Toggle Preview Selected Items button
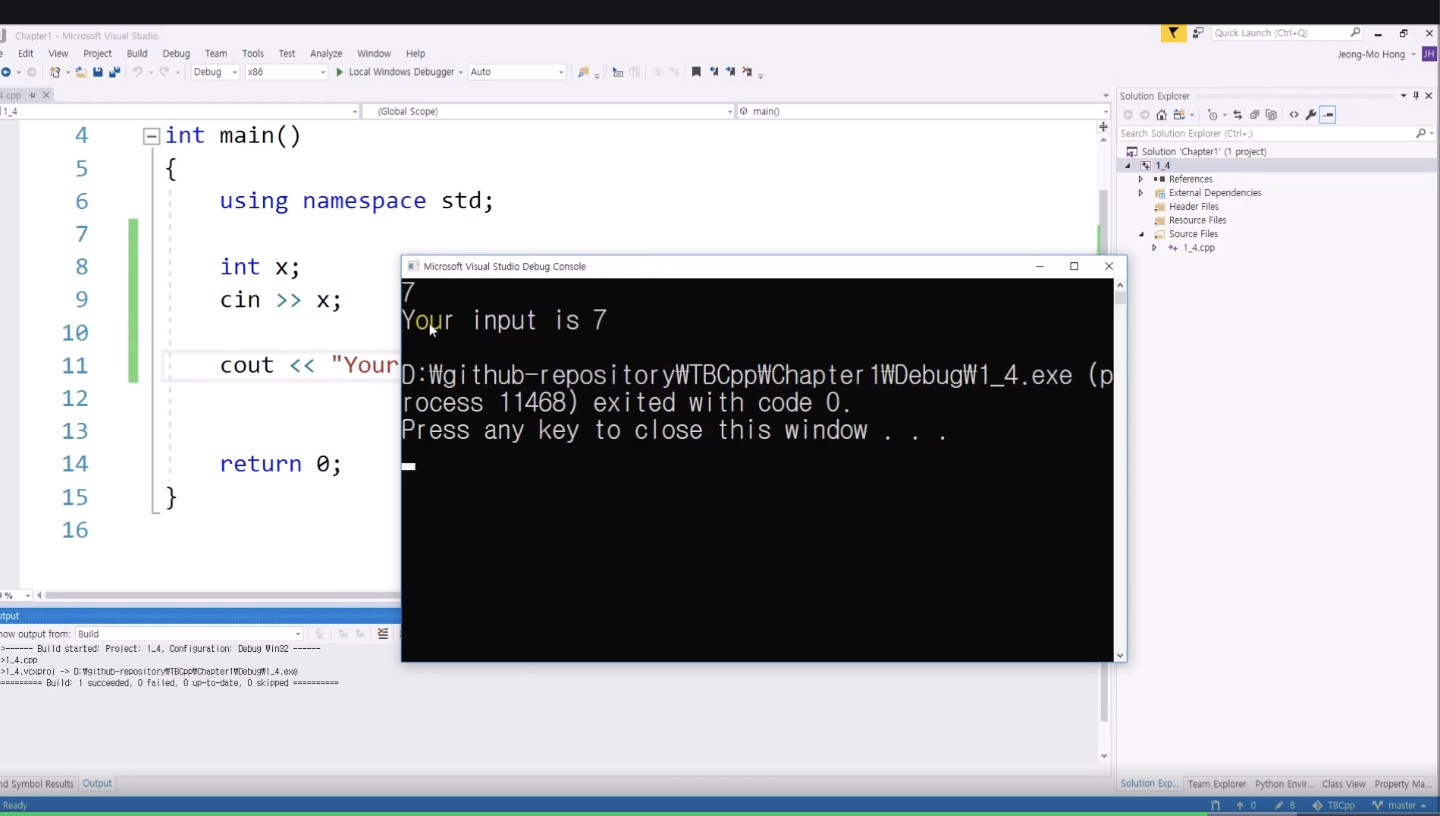Viewport: 1440px width, 816px height. pyautogui.click(x=1327, y=115)
